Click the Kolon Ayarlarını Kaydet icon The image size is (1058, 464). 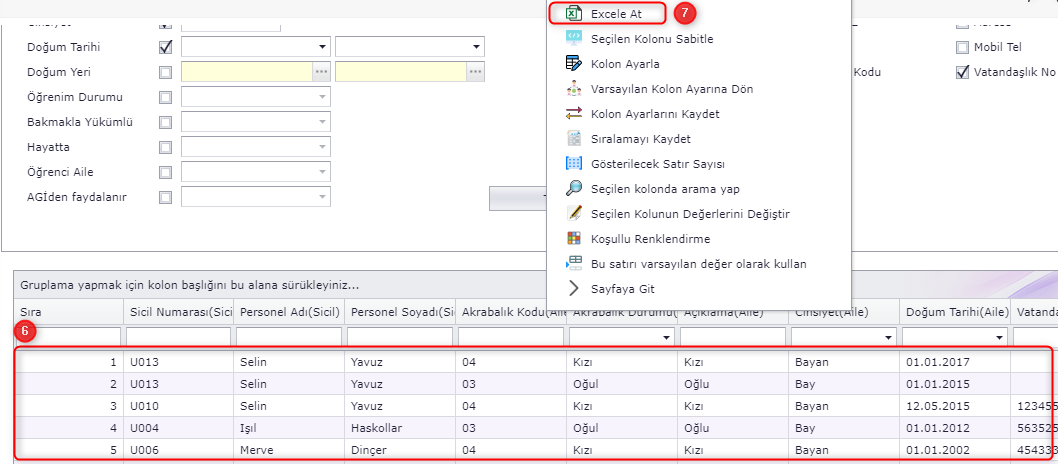[573, 114]
